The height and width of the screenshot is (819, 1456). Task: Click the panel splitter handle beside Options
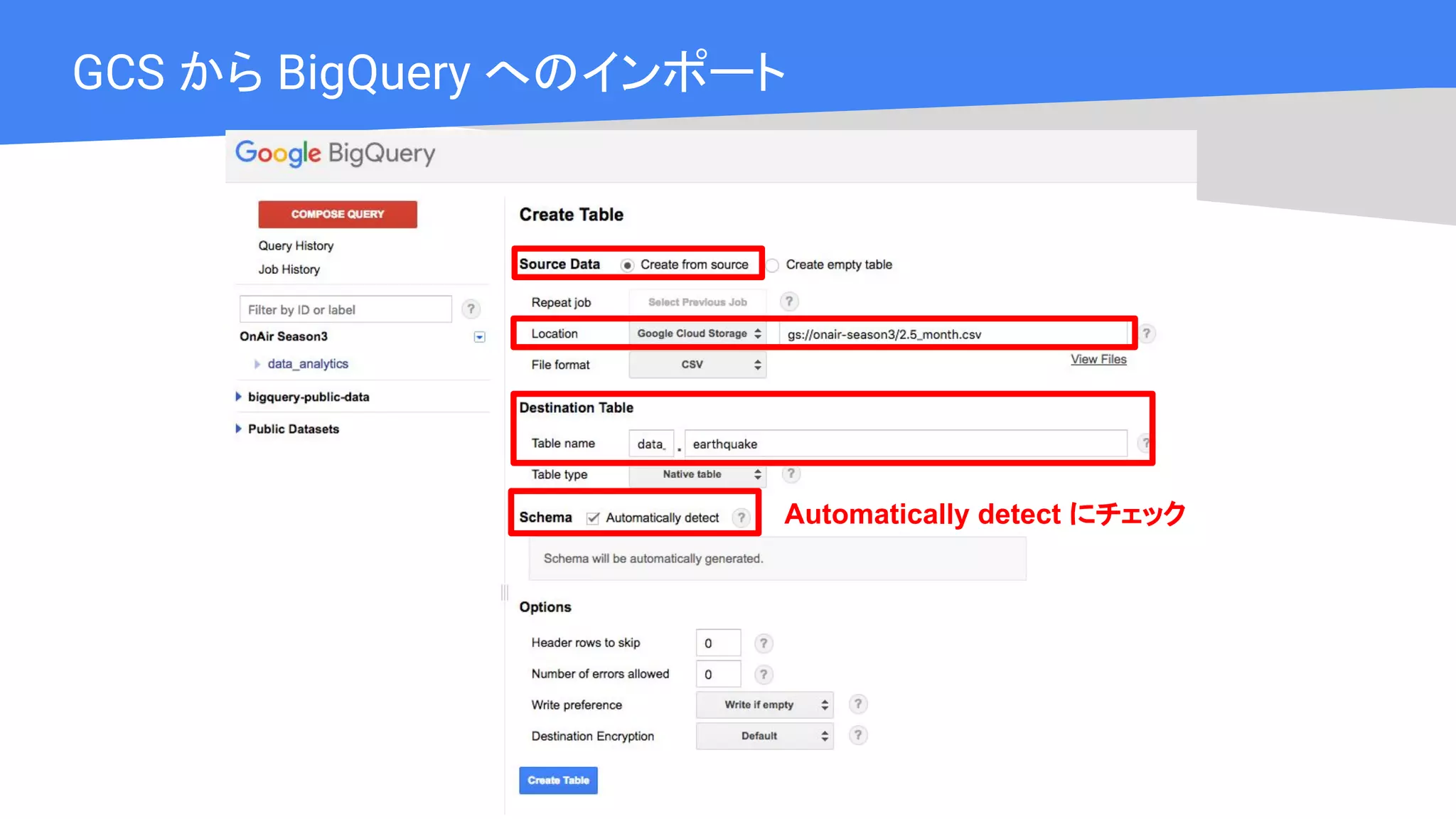click(x=505, y=592)
